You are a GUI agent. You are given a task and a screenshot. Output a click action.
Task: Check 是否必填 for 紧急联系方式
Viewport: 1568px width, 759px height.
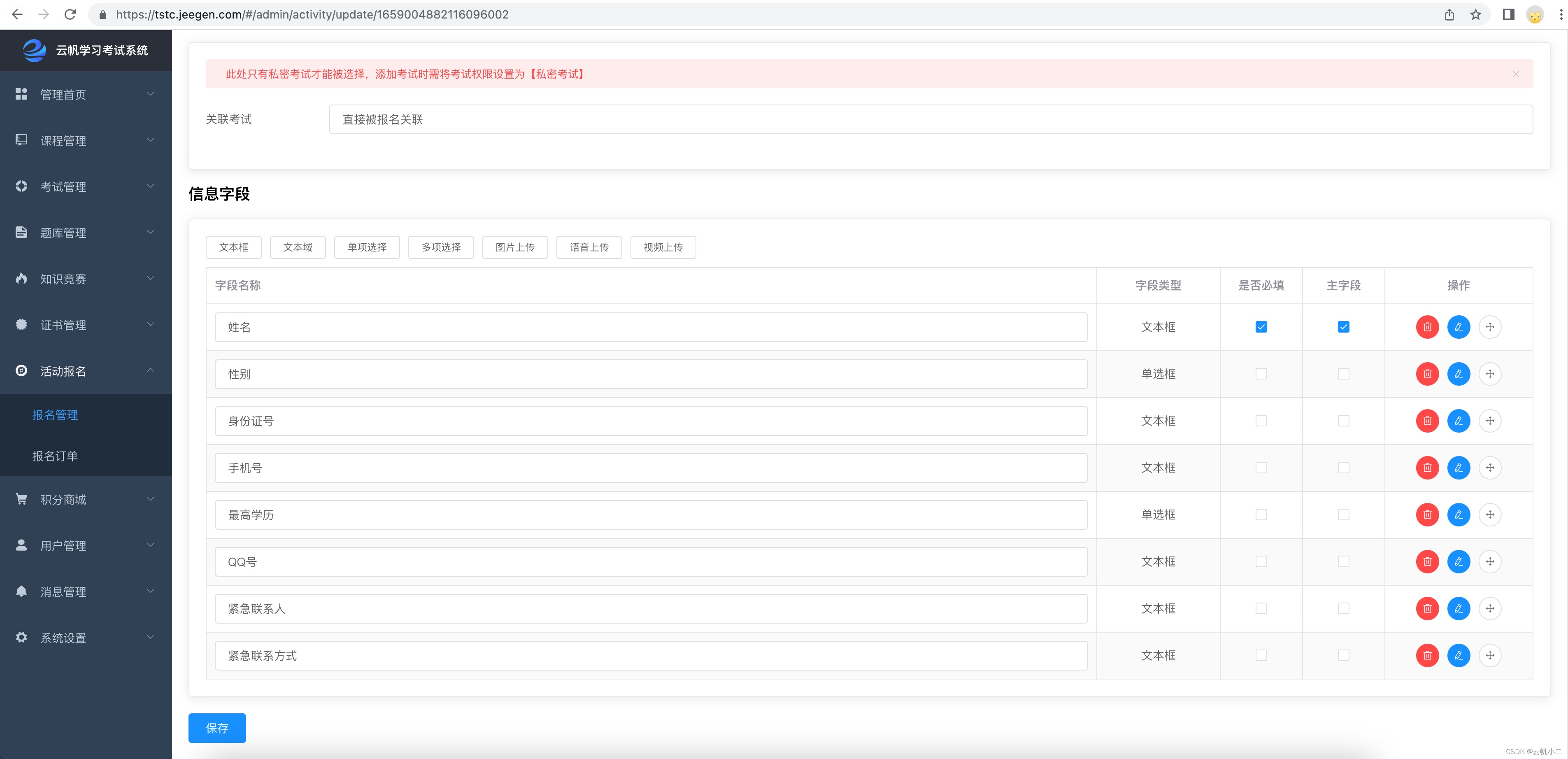click(1261, 655)
